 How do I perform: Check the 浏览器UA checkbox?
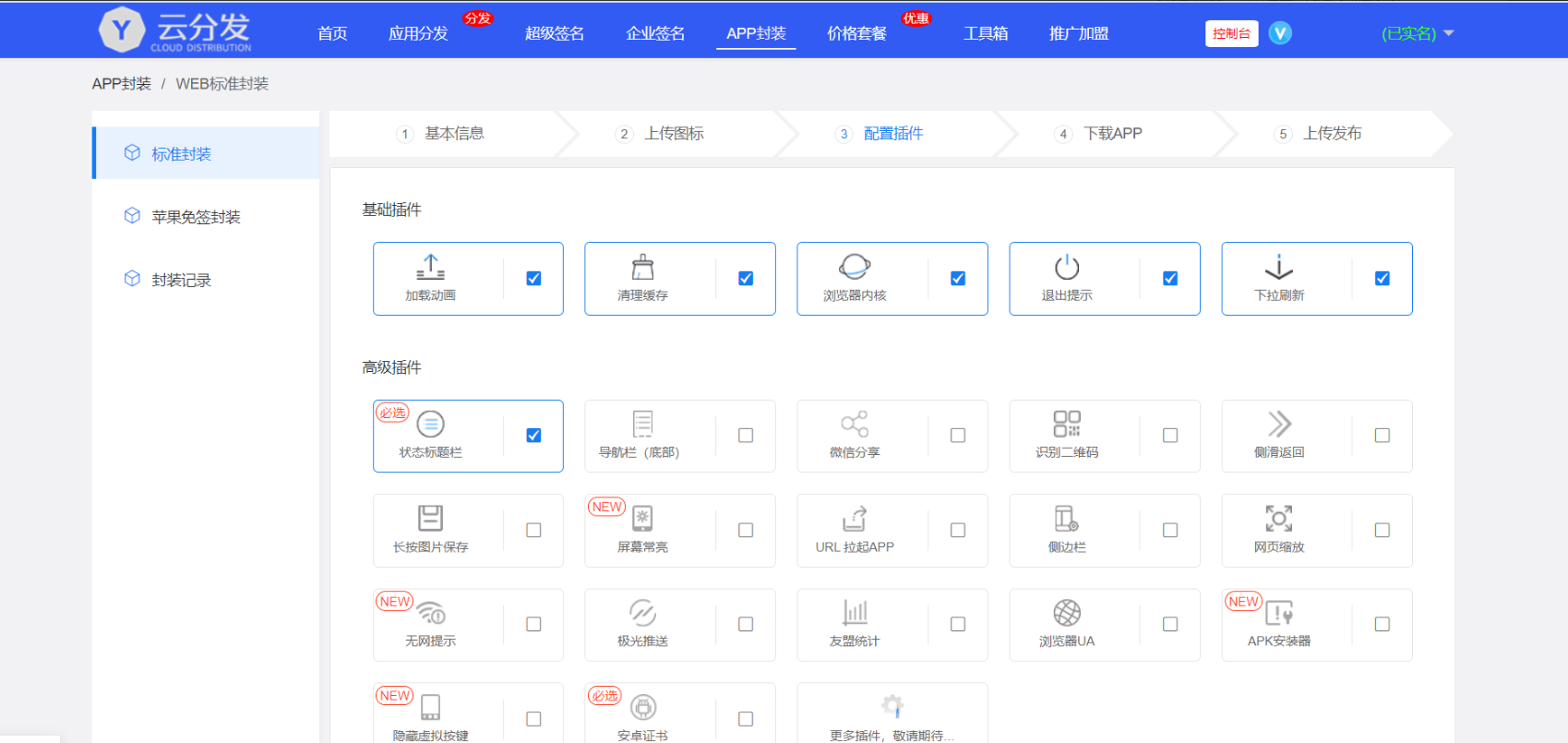coord(1170,624)
